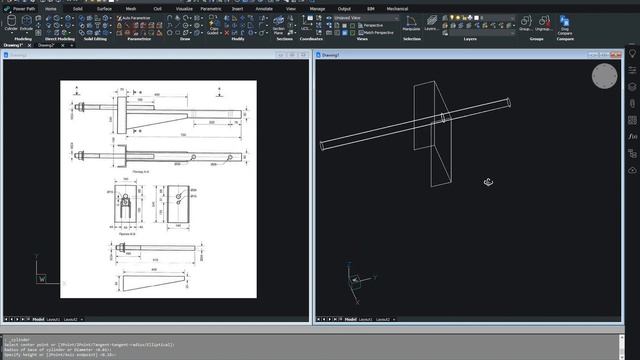
Task: Add a new drawing tab with plus
Action: point(72,45)
